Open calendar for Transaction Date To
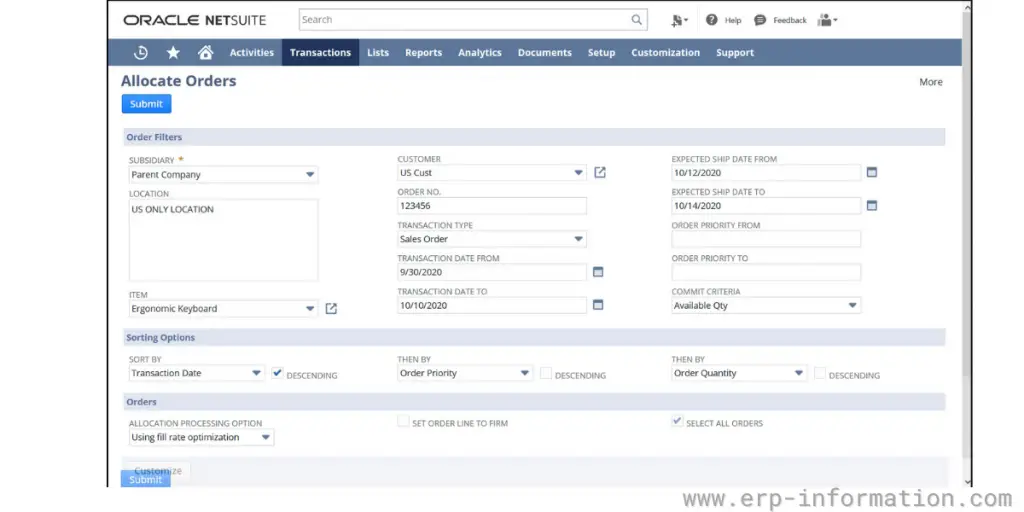The height and width of the screenshot is (512, 1024). pos(598,305)
